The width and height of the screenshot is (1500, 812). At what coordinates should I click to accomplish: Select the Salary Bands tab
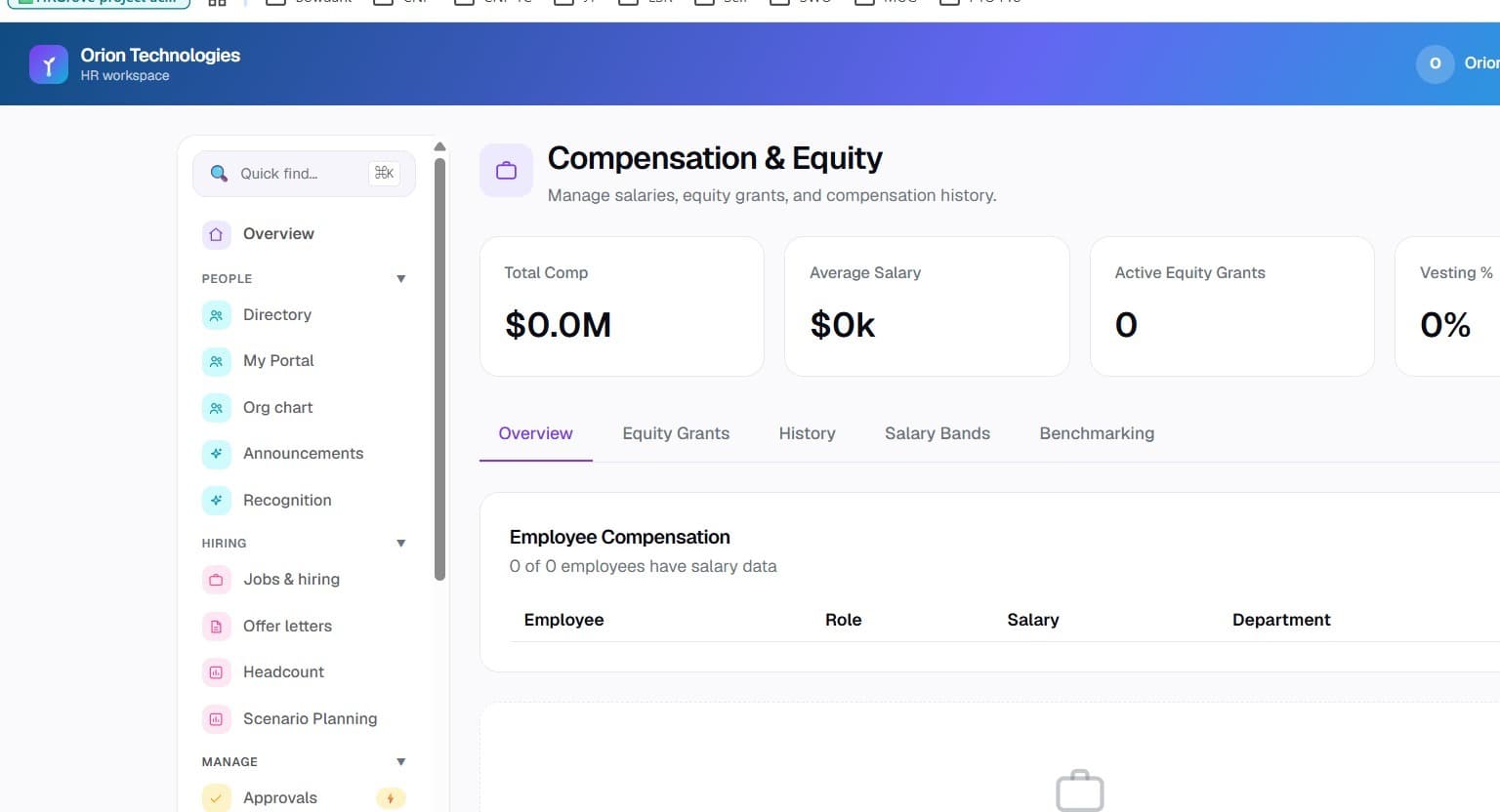[937, 433]
